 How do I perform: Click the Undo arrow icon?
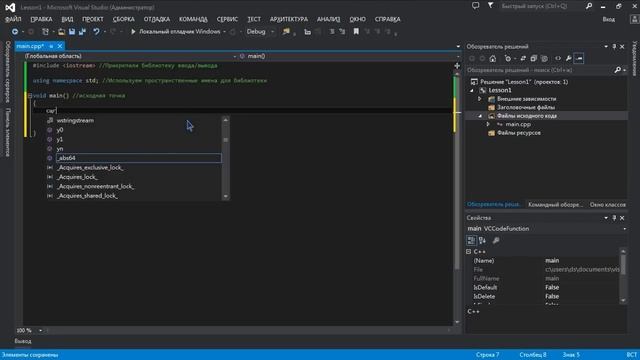click(x=96, y=31)
